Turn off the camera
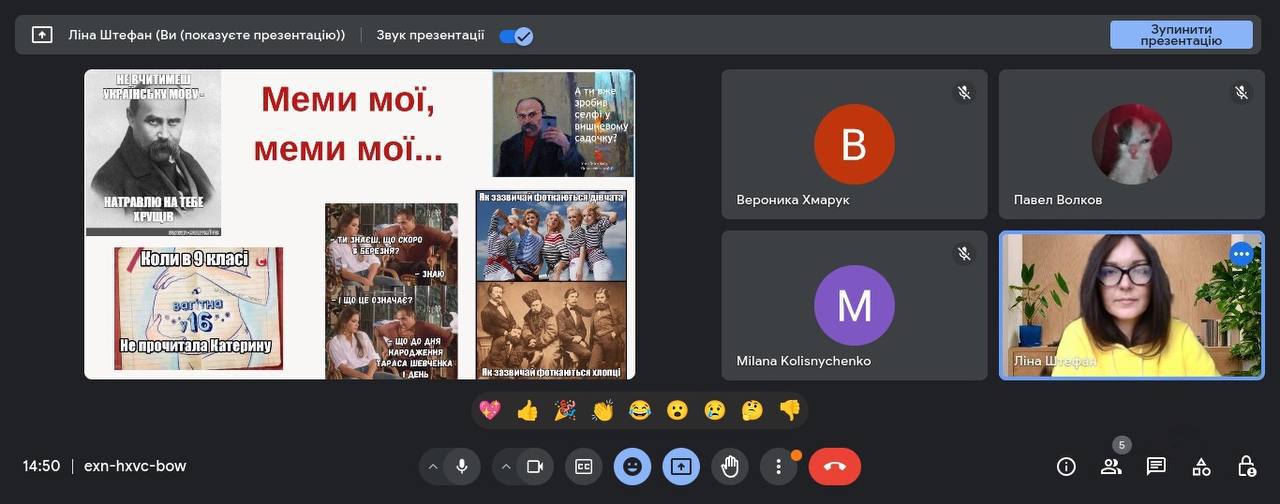Image resolution: width=1280 pixels, height=504 pixels. pyautogui.click(x=534, y=466)
